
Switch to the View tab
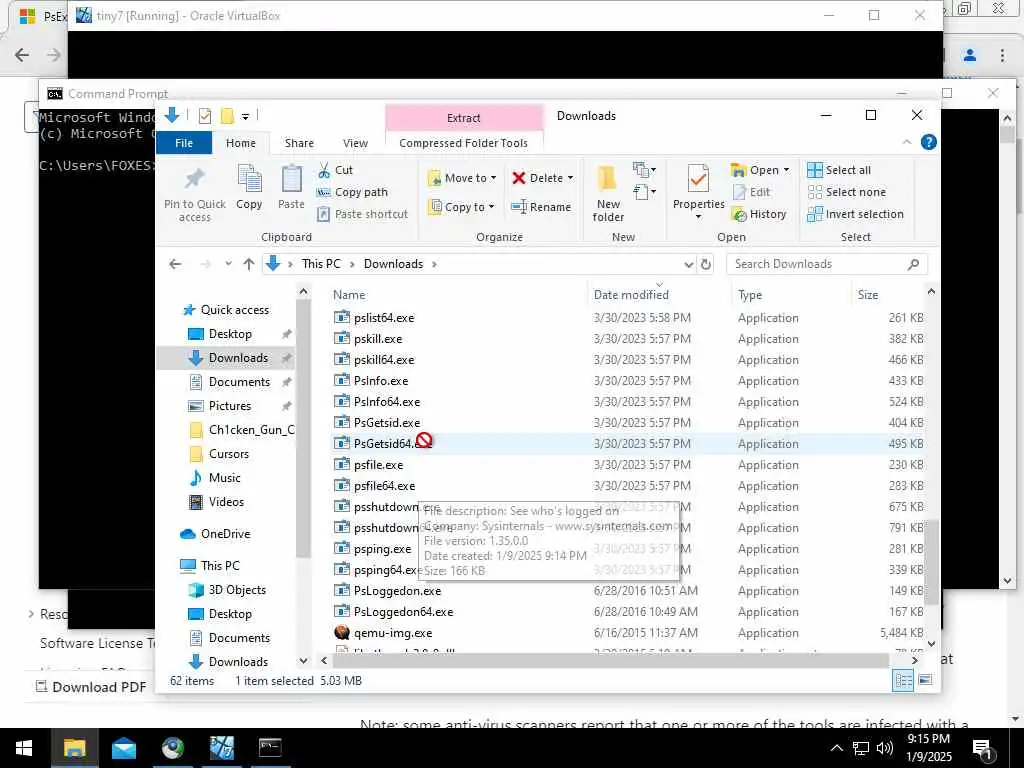click(355, 142)
